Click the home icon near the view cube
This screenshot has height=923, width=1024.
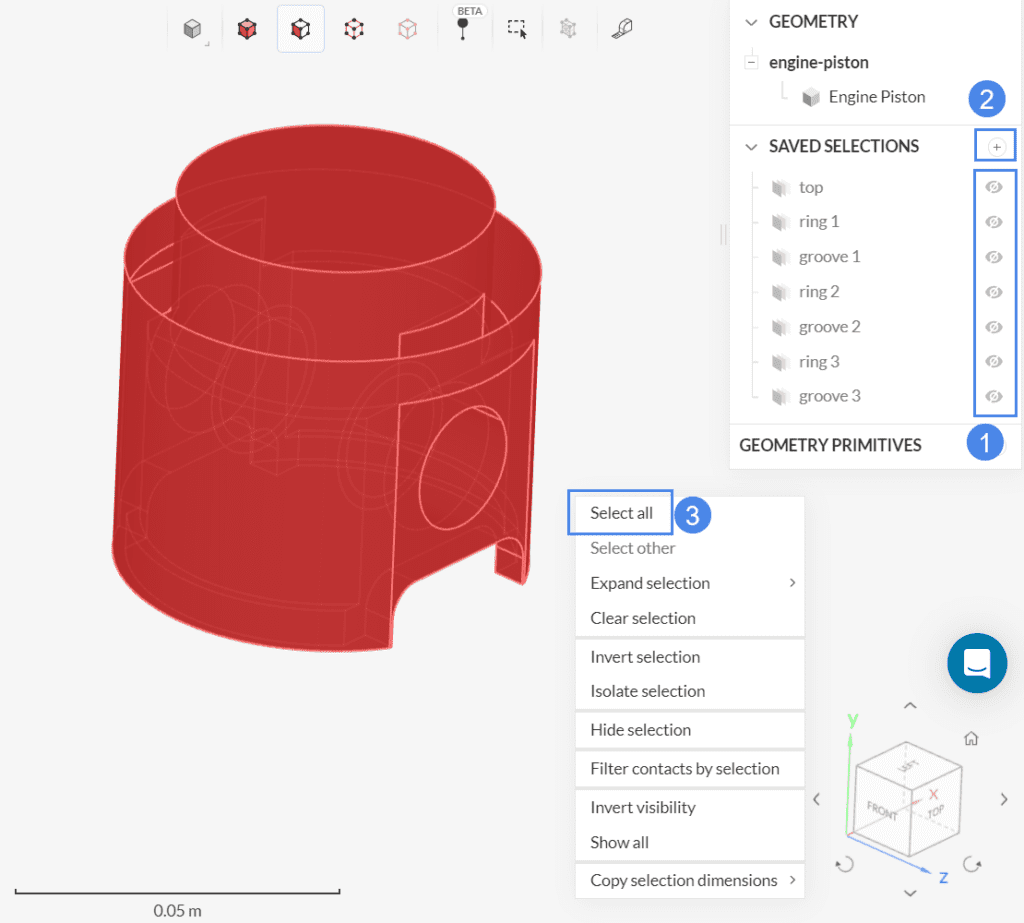[x=970, y=738]
